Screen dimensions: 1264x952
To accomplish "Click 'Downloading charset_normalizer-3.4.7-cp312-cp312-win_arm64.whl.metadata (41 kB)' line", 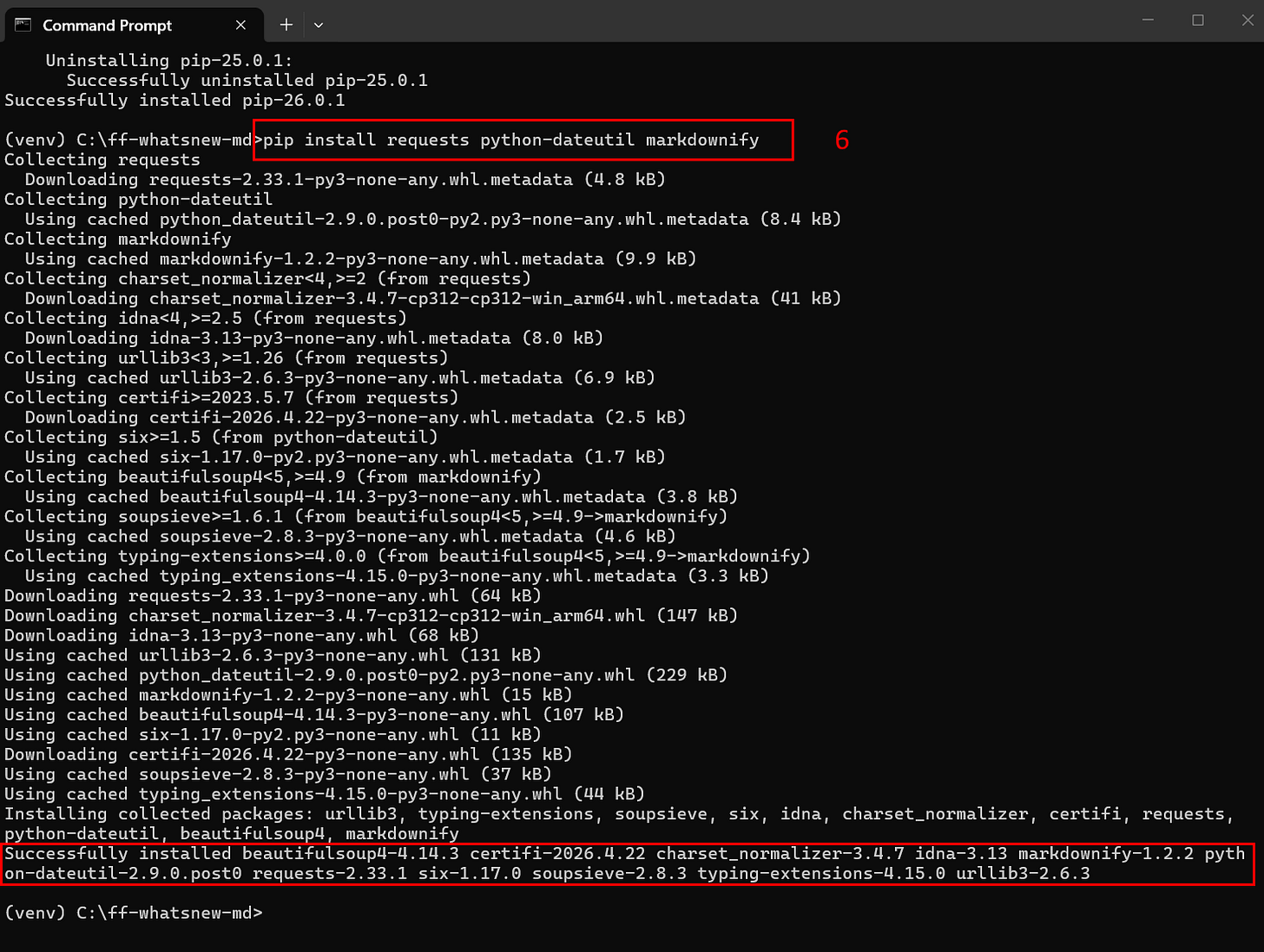I will [x=433, y=299].
